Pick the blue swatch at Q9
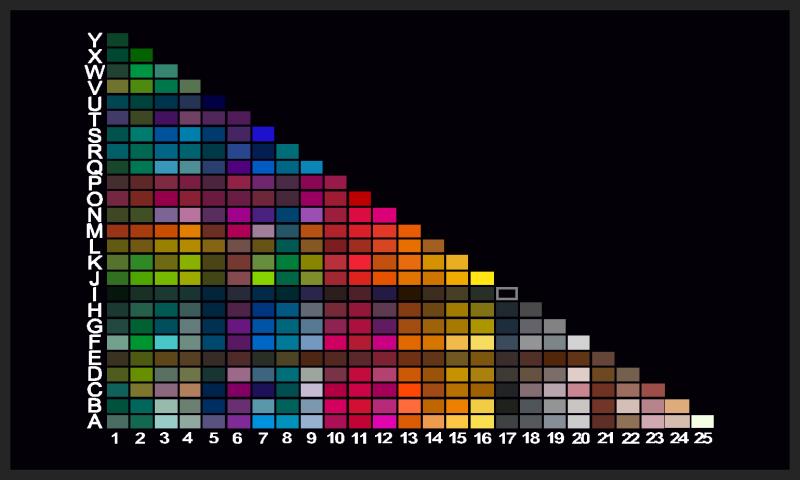Image resolution: width=800 pixels, height=480 pixels. (x=311, y=167)
